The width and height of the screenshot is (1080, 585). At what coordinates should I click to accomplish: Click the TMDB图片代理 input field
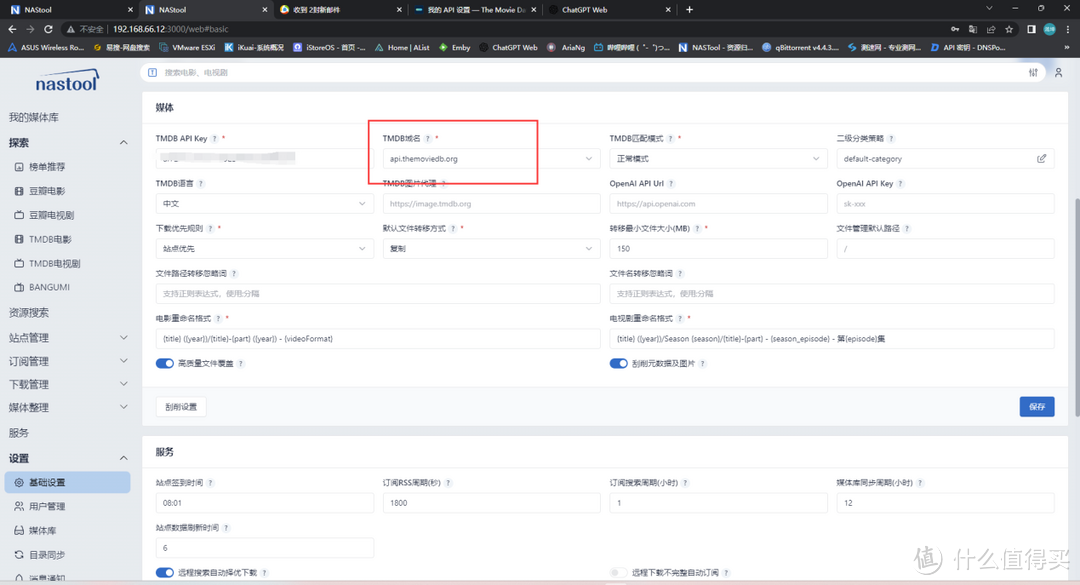tap(491, 204)
